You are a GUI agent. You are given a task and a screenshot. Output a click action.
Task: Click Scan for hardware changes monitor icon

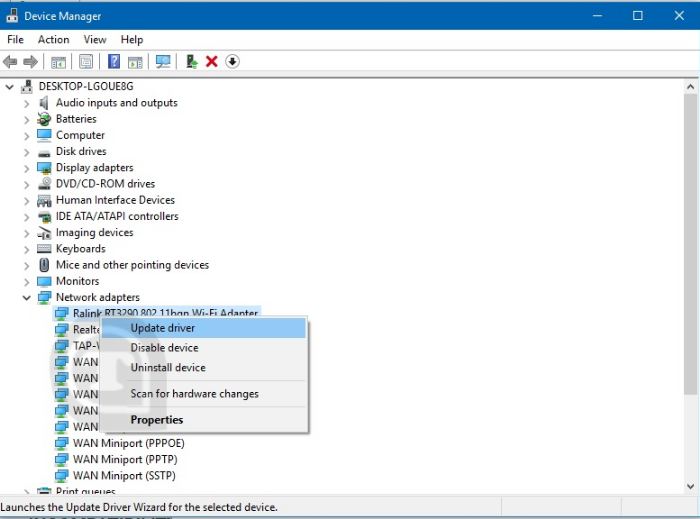(x=163, y=61)
